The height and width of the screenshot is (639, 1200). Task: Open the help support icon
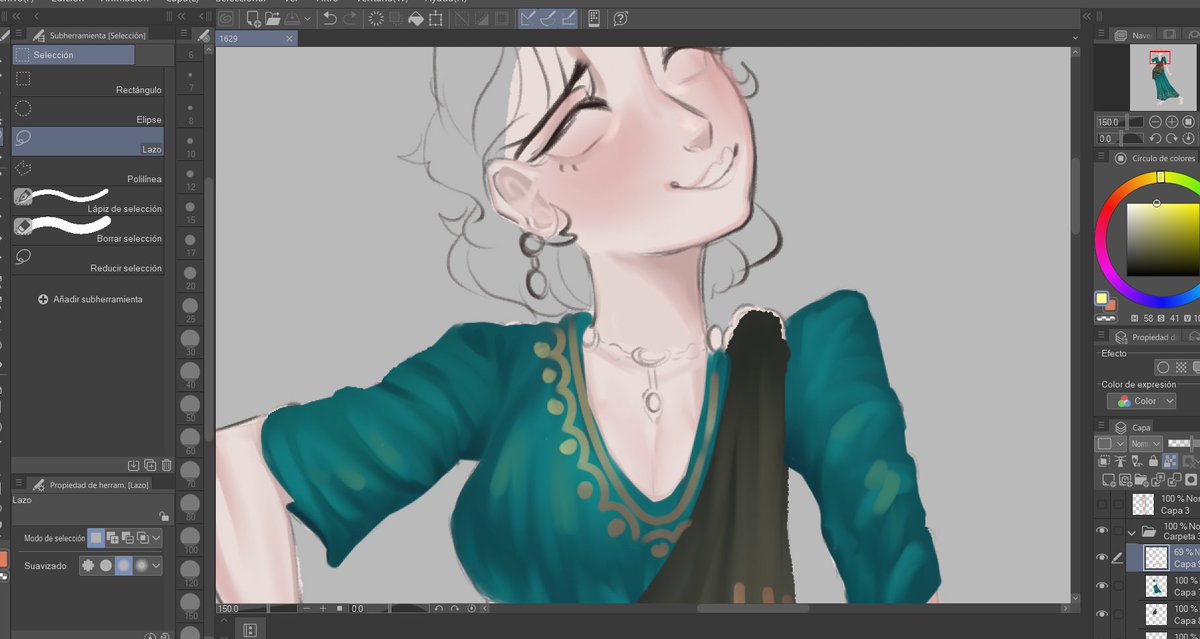[x=620, y=18]
